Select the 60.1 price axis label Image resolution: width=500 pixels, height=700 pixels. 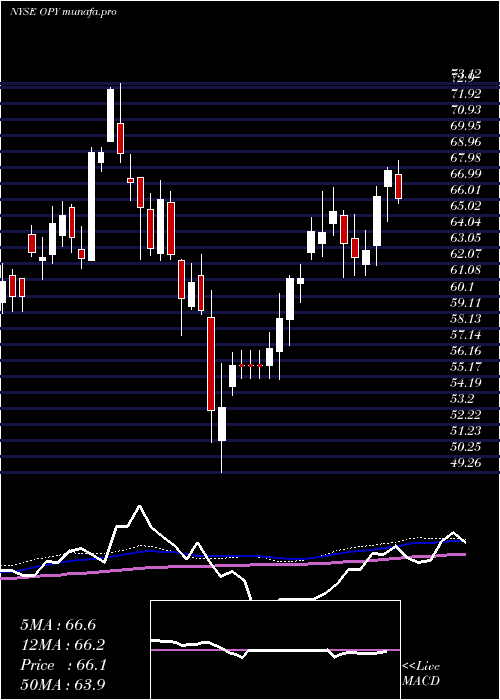click(x=462, y=287)
